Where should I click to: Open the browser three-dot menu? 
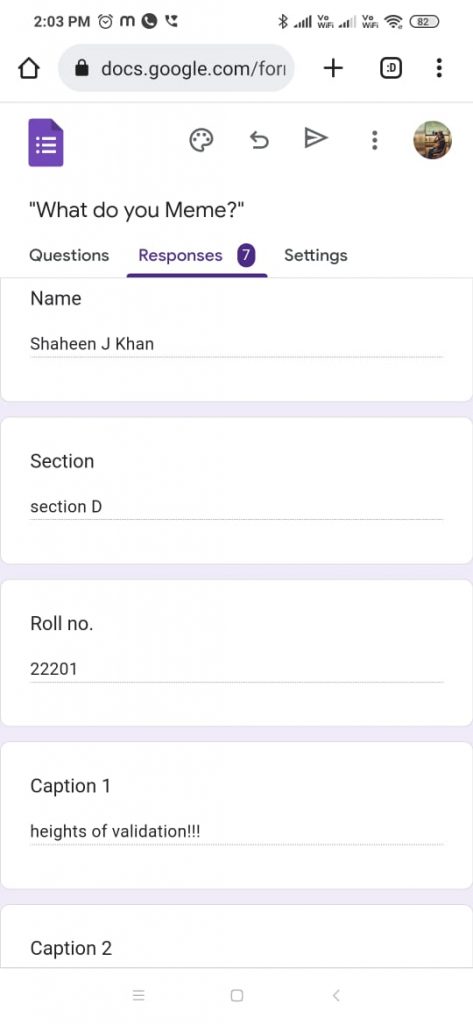tap(439, 68)
